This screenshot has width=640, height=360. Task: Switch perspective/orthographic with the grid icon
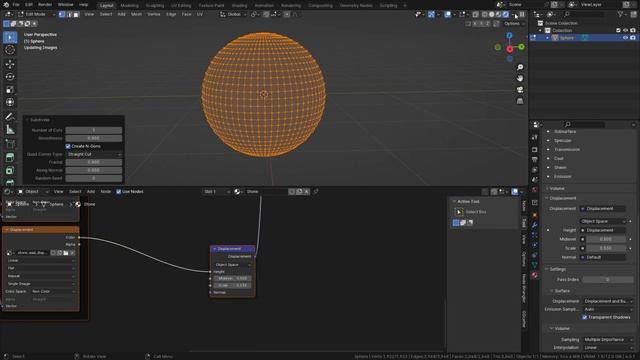(520, 101)
